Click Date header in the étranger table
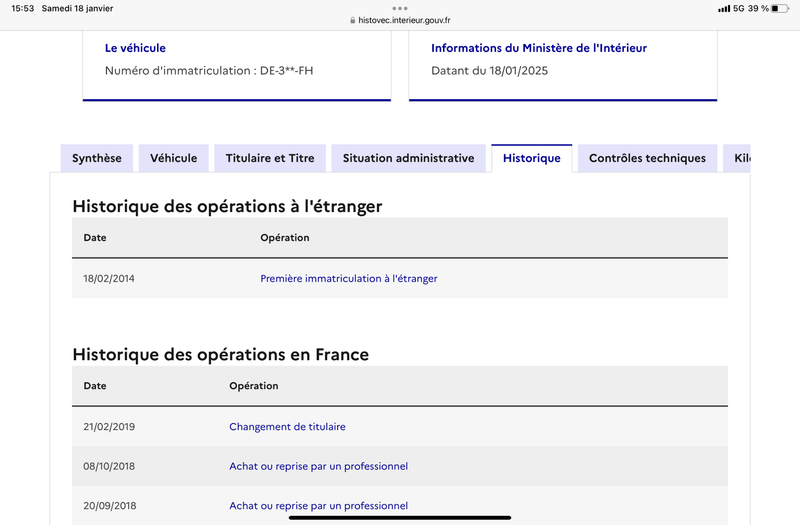 click(x=95, y=238)
